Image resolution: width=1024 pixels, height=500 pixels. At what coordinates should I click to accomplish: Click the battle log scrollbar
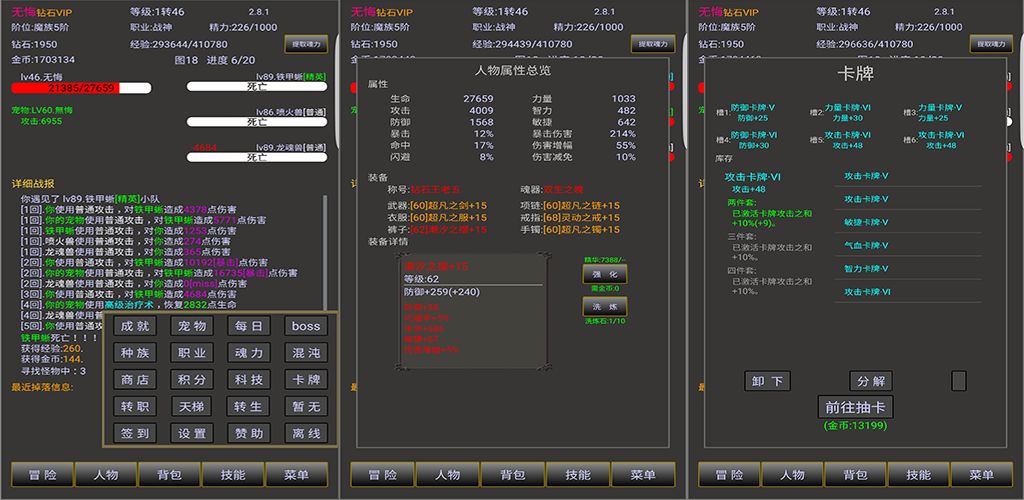[325, 250]
